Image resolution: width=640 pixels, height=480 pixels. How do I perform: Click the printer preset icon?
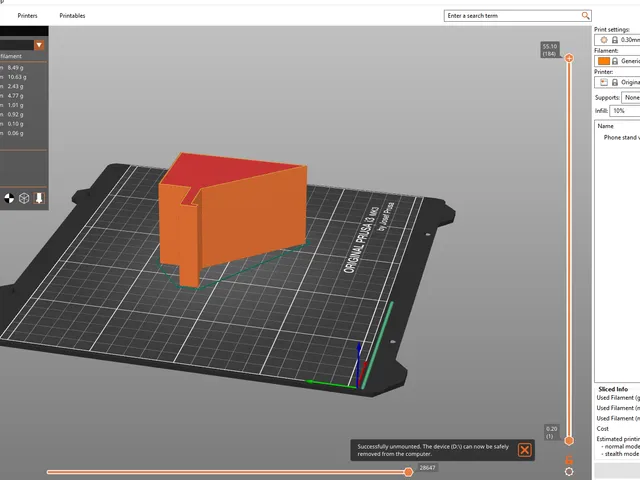(x=604, y=82)
